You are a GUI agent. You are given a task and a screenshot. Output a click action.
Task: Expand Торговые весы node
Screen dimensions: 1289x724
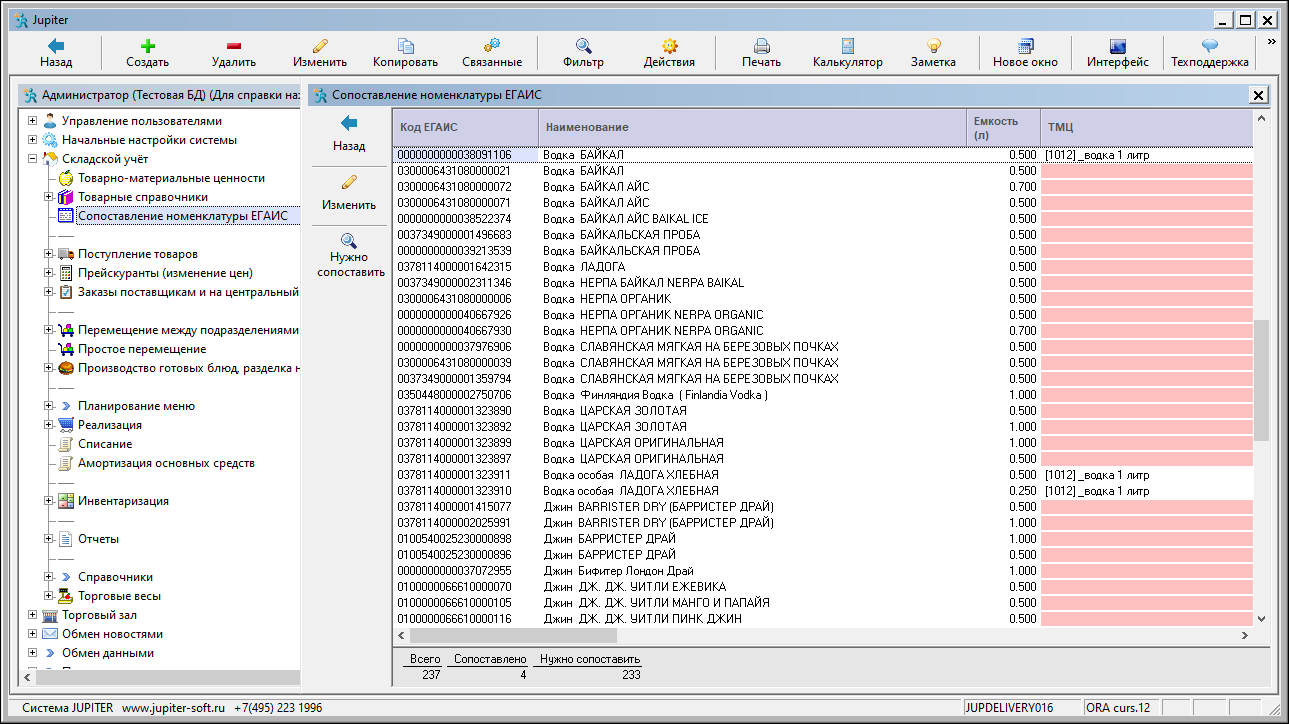click(x=49, y=596)
